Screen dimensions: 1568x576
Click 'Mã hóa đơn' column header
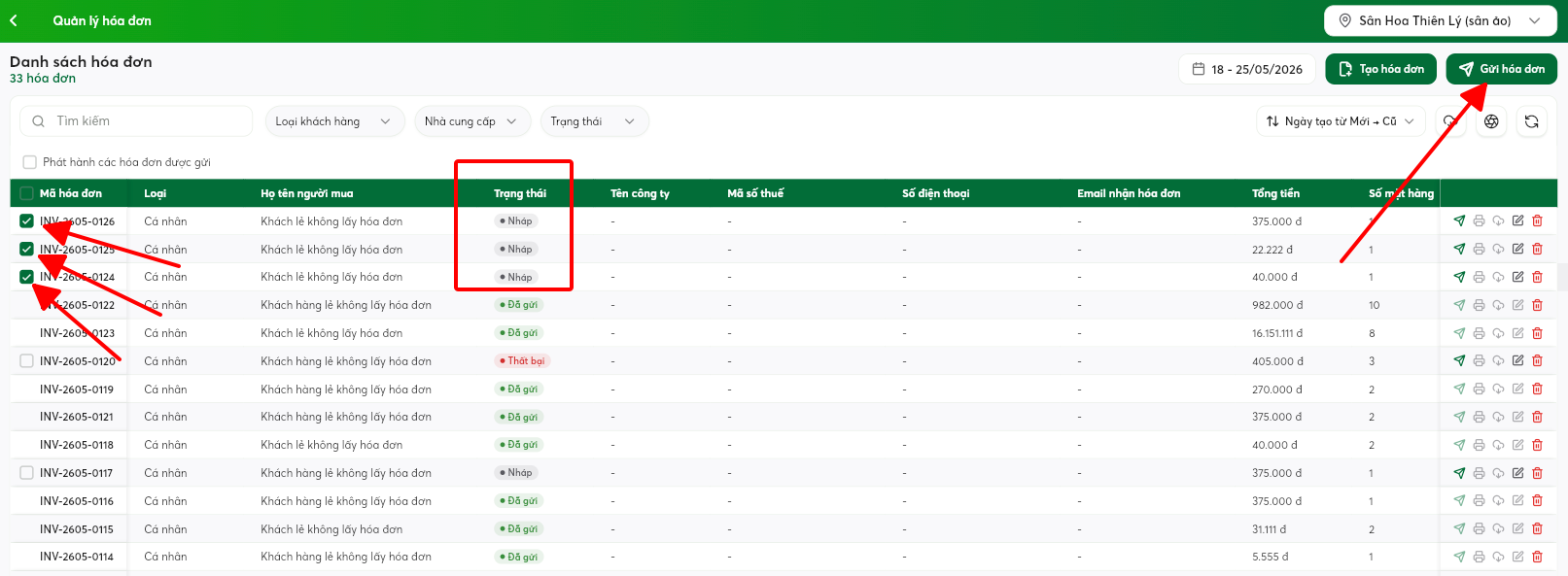pyautogui.click(x=71, y=193)
